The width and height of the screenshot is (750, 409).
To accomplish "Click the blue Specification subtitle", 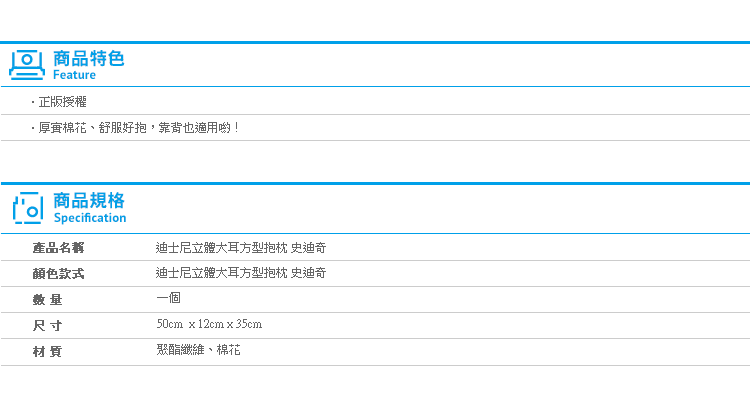I will 90,218.
